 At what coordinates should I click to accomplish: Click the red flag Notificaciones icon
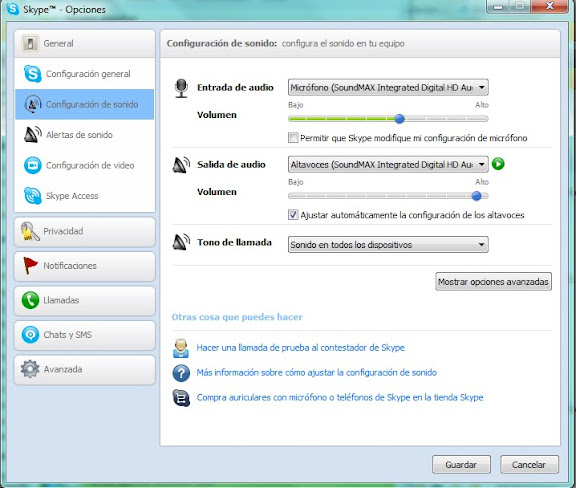click(30, 266)
